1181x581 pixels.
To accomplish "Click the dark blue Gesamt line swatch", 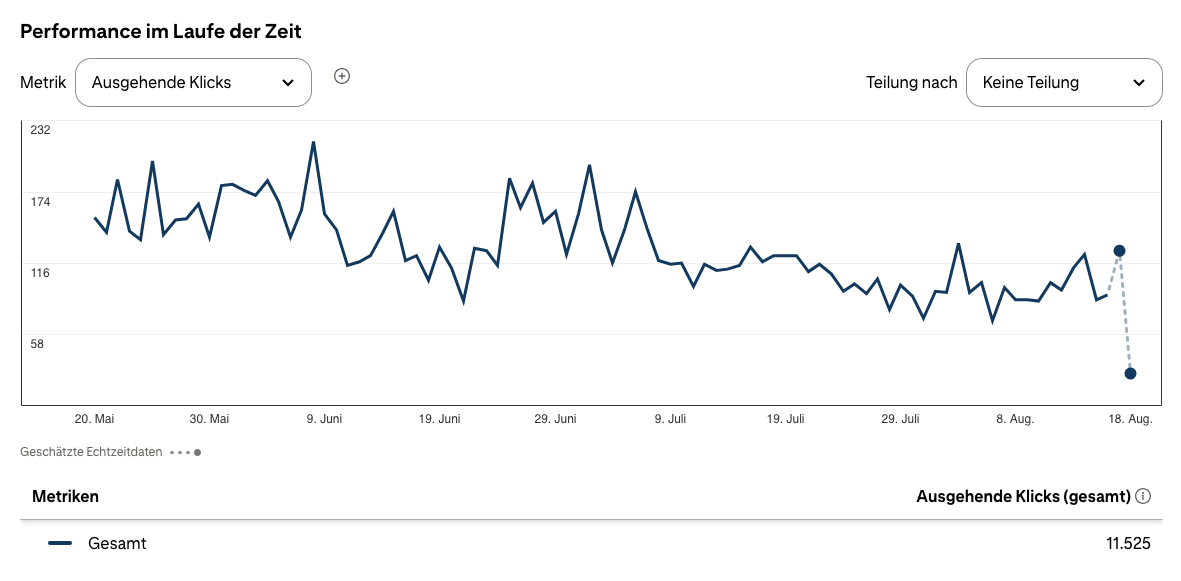I will (x=60, y=544).
